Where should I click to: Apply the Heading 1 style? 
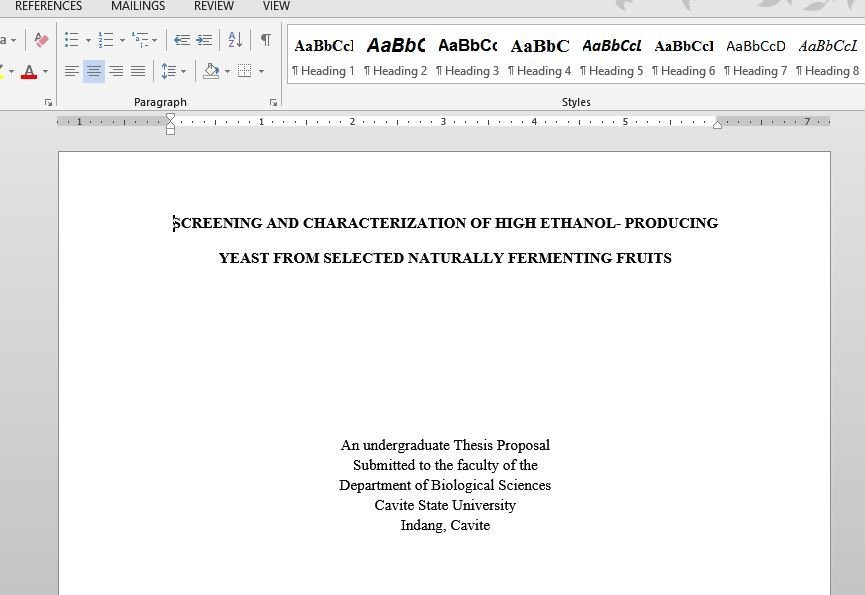click(323, 57)
